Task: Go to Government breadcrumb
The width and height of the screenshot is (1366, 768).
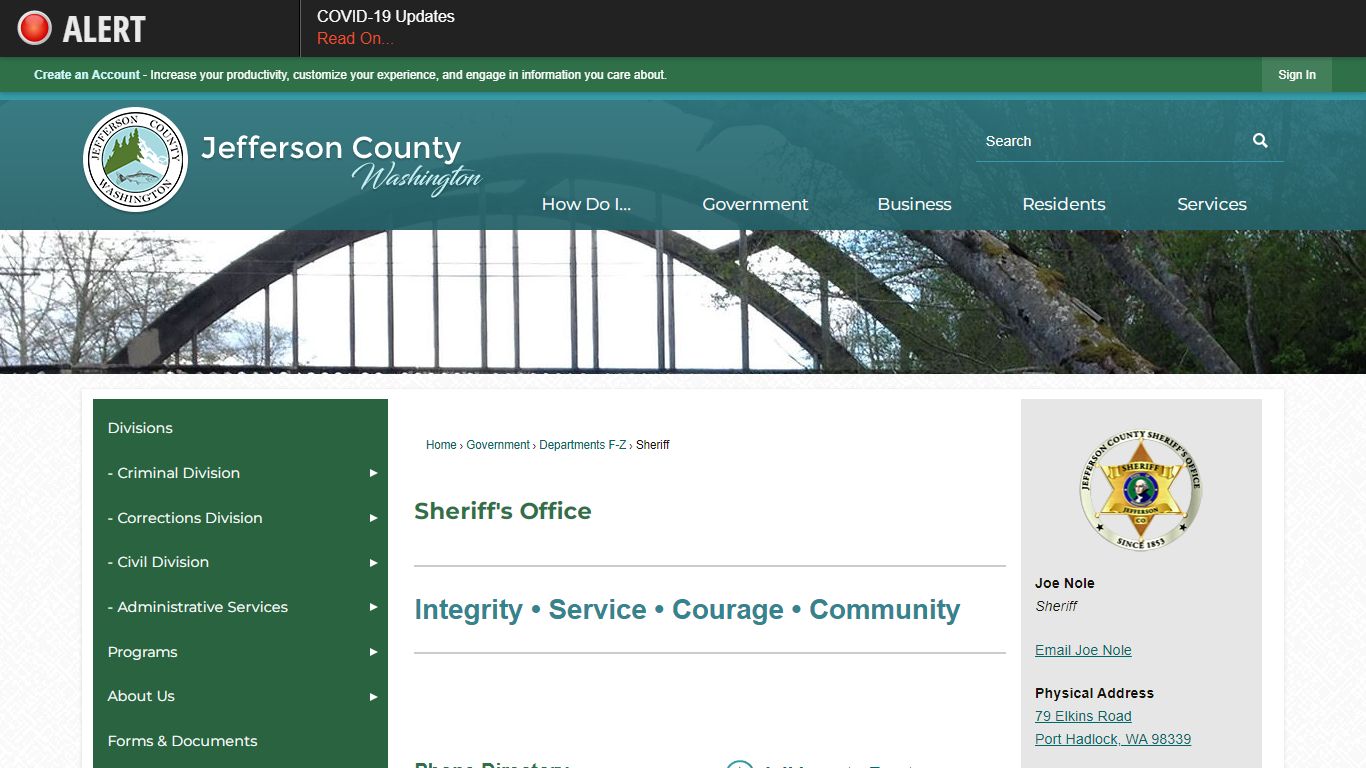Action: (498, 445)
